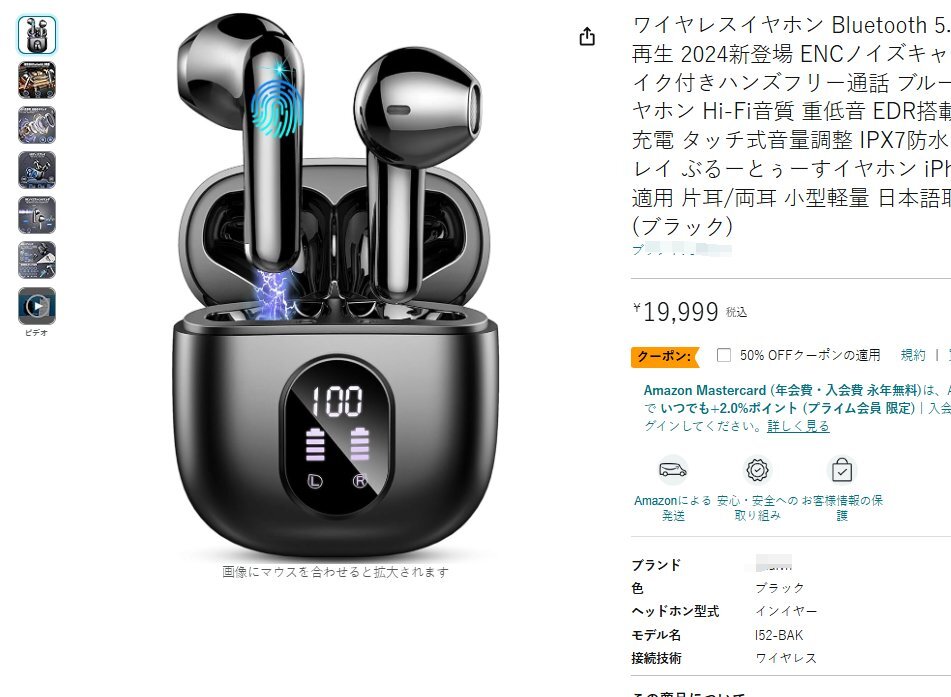Image resolution: width=951 pixels, height=697 pixels.
Task: Click the customer information protection bag icon
Action: [x=842, y=470]
